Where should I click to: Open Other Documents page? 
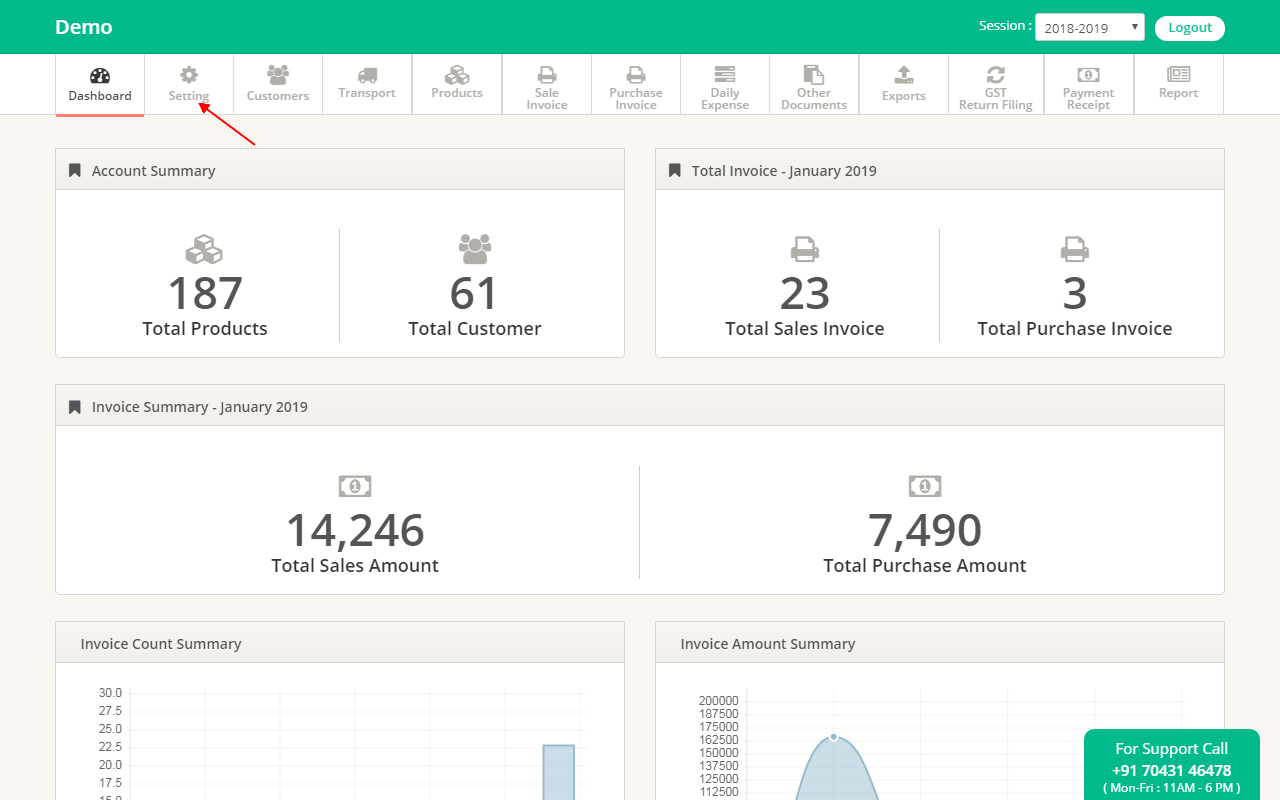814,85
